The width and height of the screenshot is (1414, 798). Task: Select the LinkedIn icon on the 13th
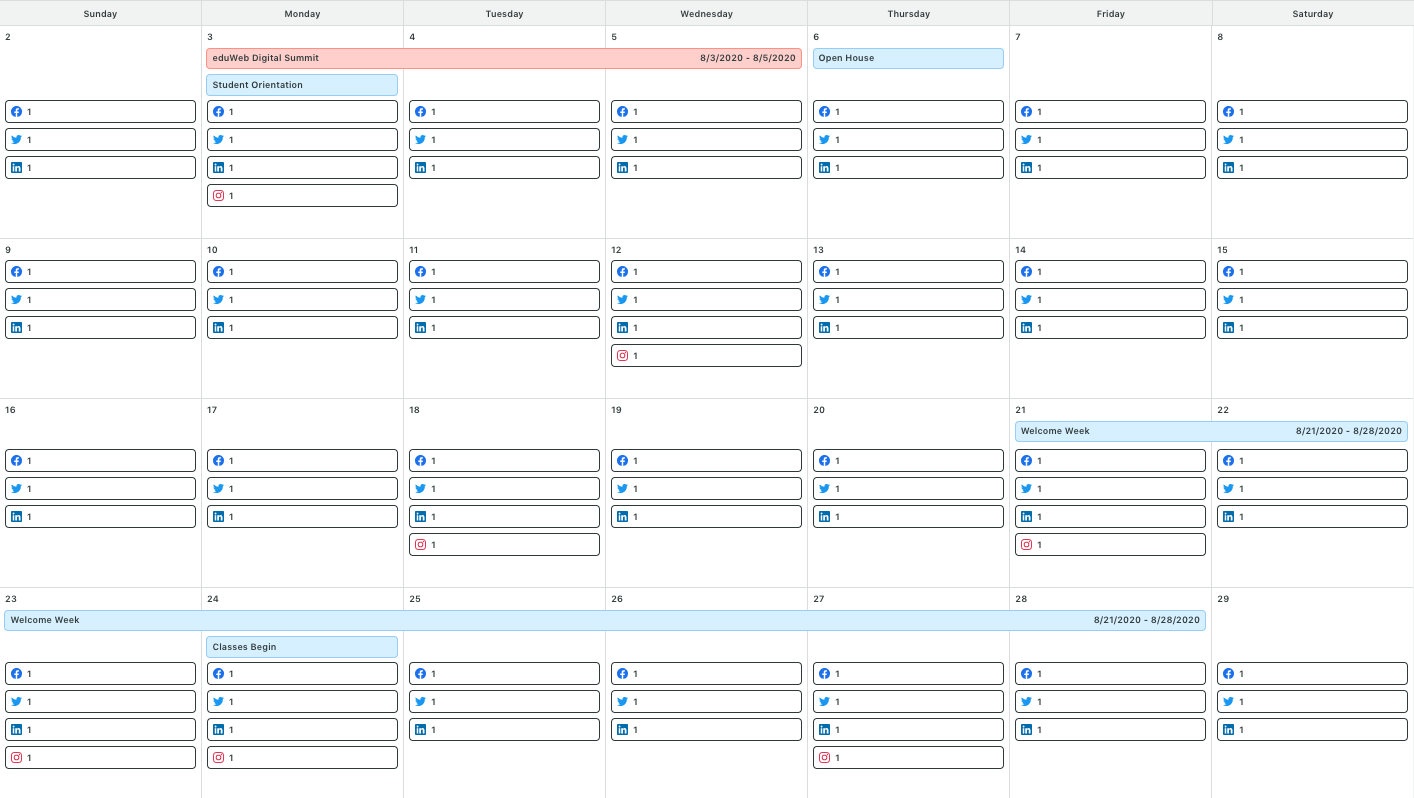(x=824, y=328)
